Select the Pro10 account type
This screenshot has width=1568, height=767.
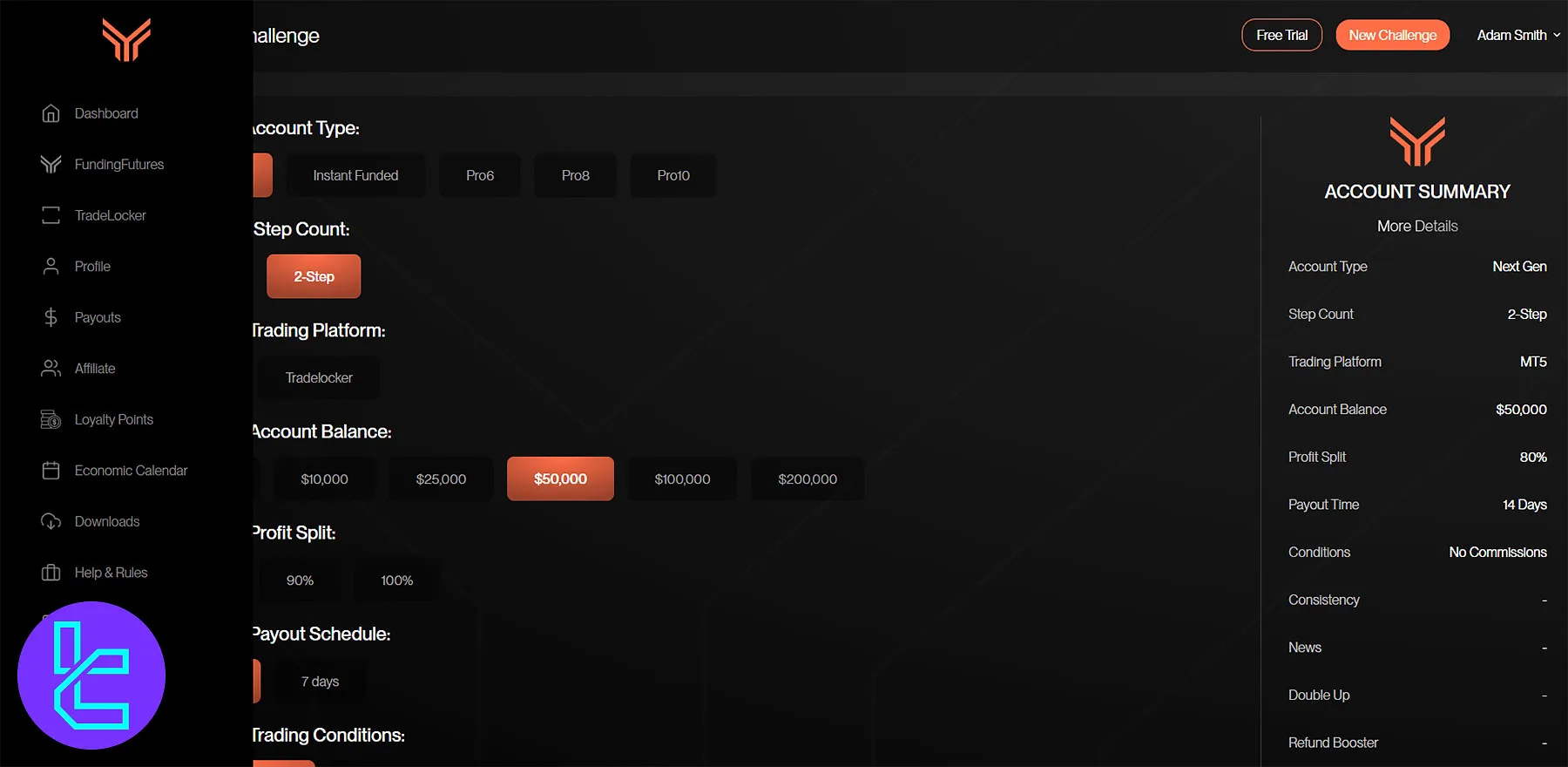tap(672, 175)
